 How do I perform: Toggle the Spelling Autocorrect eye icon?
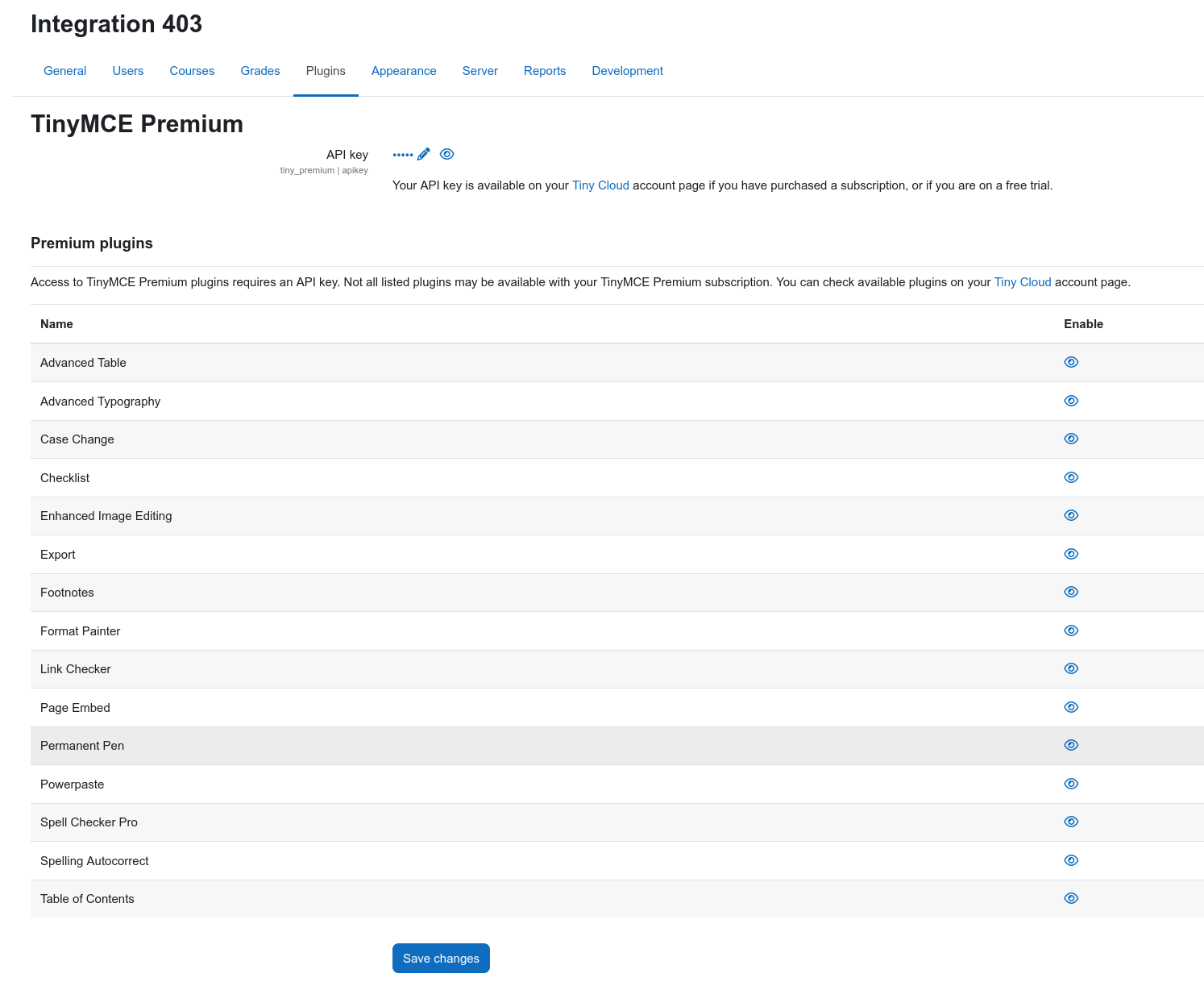pos(1071,860)
